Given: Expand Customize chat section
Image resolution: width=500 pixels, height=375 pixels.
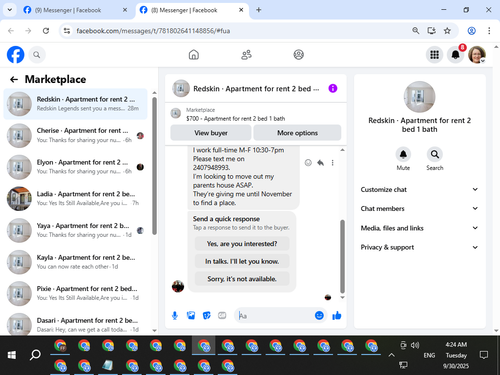Looking at the screenshot, I should (419, 190).
